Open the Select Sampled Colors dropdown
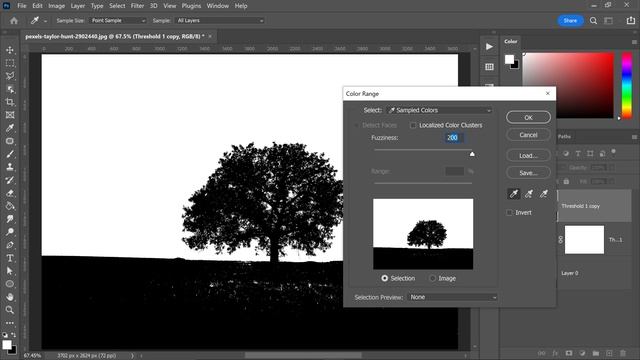The image size is (640, 360). pos(439,110)
